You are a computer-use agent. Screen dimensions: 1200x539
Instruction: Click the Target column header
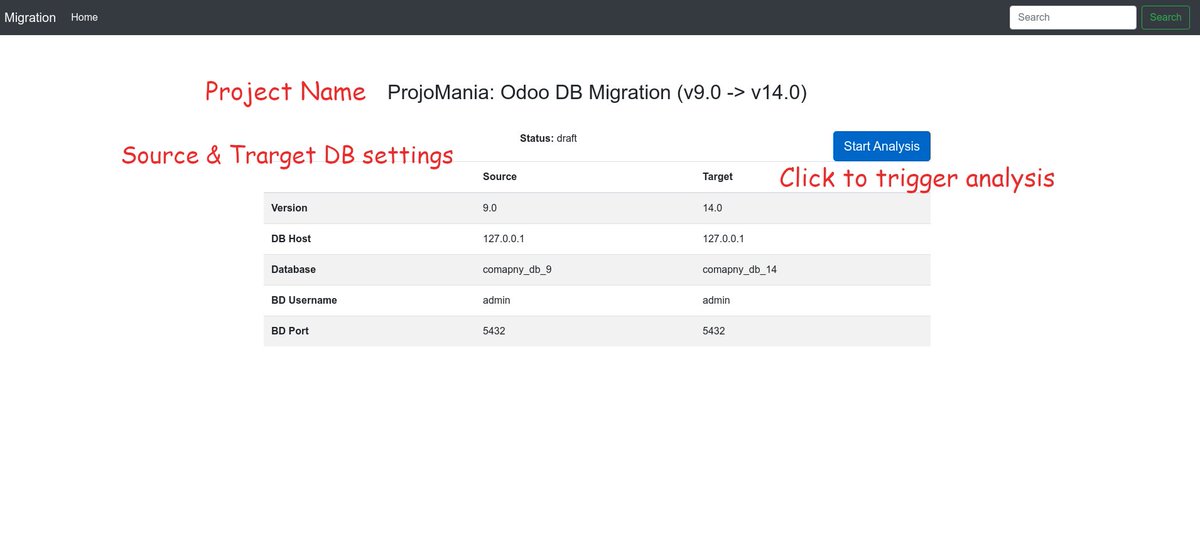718,176
